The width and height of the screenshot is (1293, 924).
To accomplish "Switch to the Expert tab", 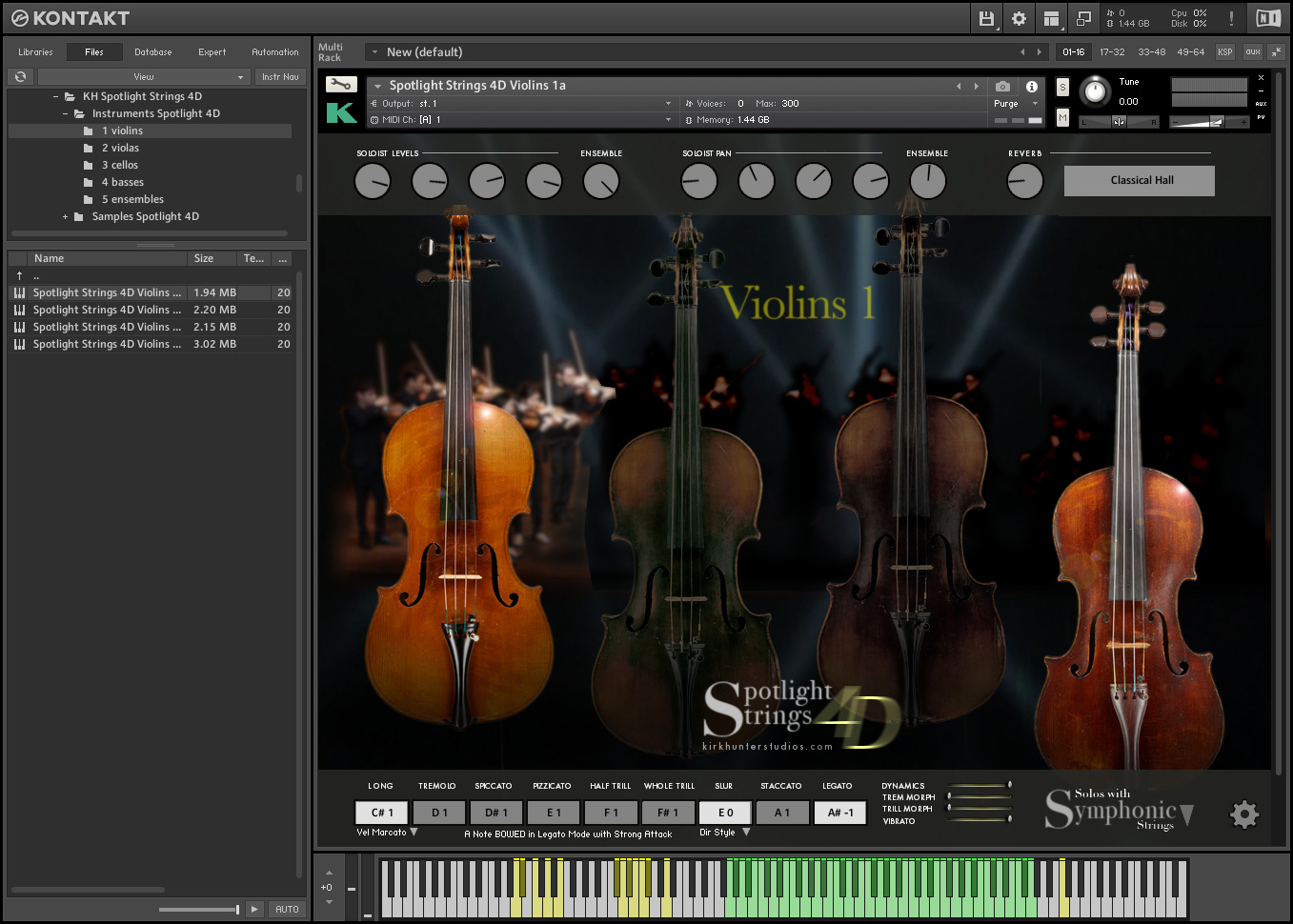I will coord(212,52).
